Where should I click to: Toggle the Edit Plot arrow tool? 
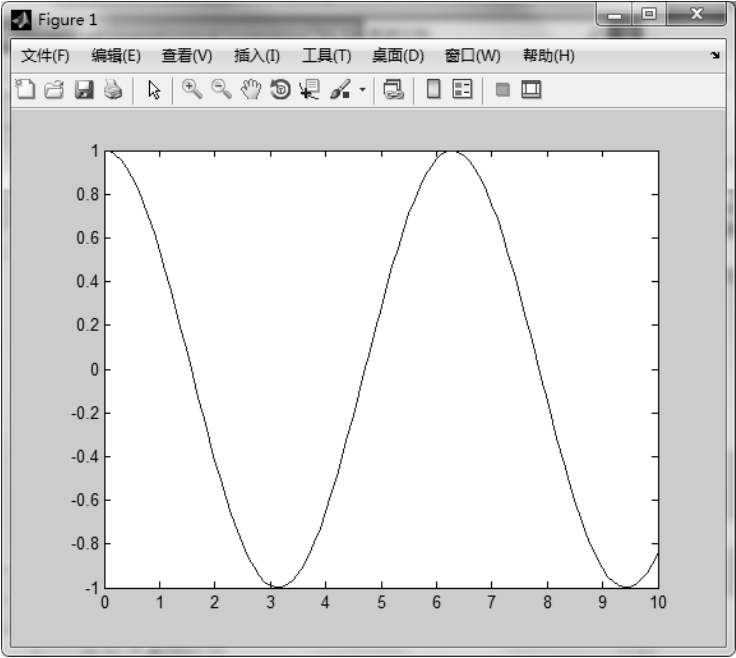[154, 90]
